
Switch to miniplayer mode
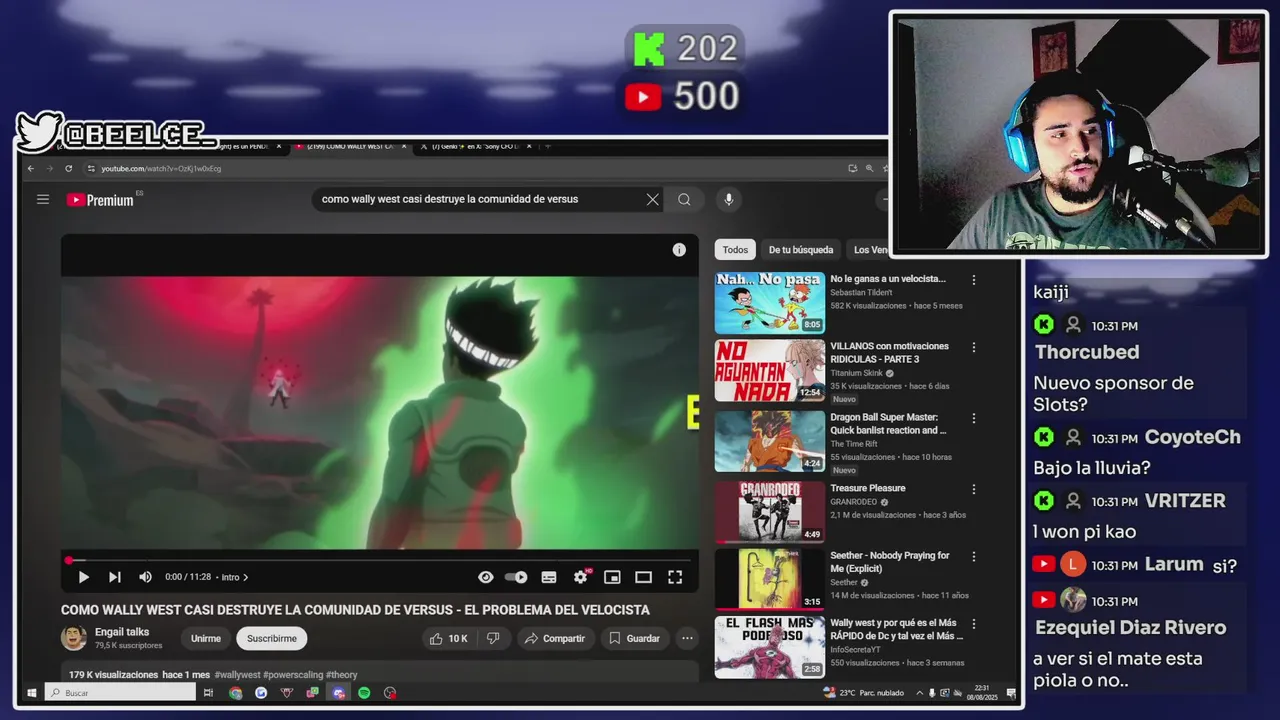612,577
